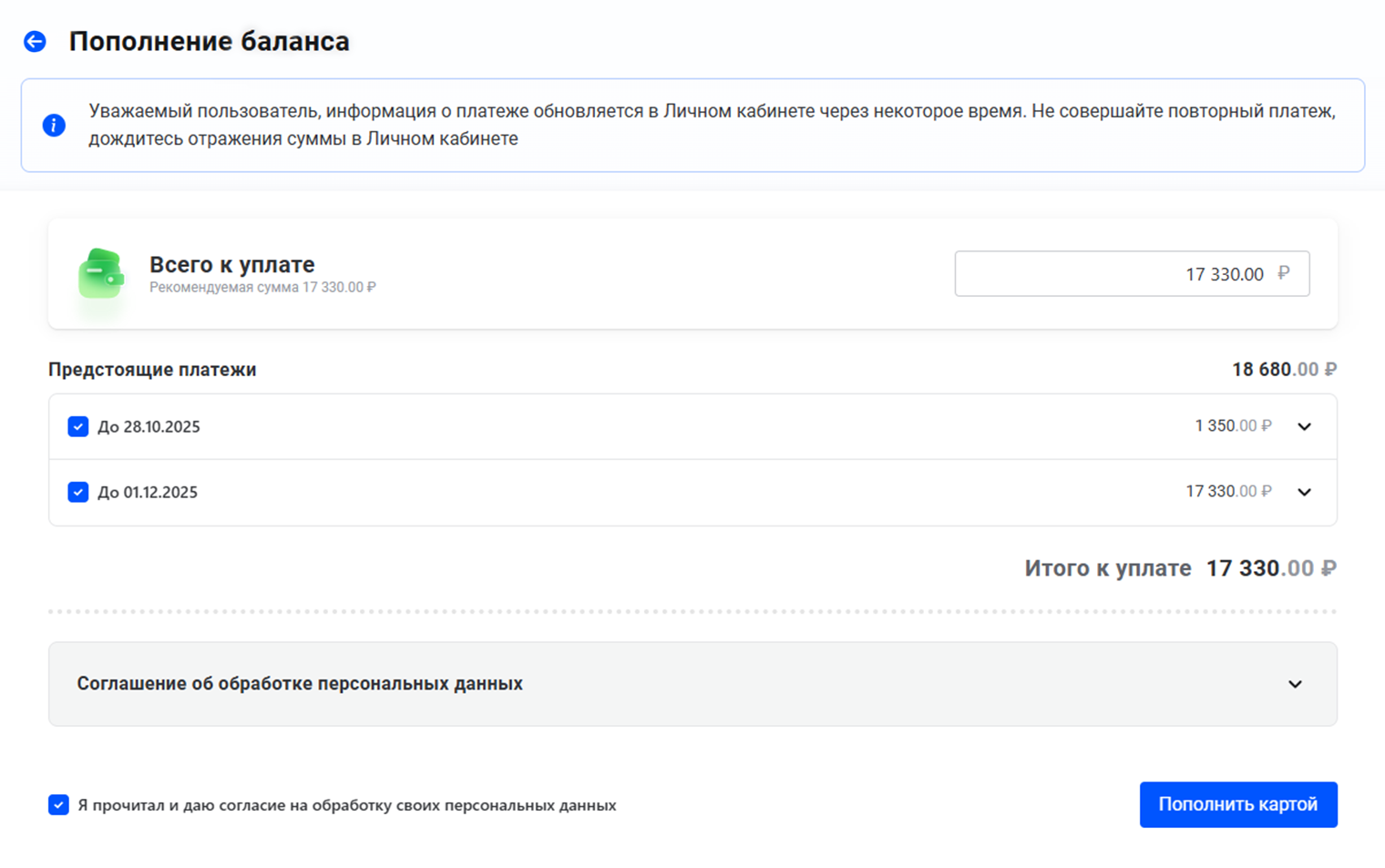The image size is (1385, 868).
Task: Expand details of the 28.10.2025 payment
Action: [1304, 426]
